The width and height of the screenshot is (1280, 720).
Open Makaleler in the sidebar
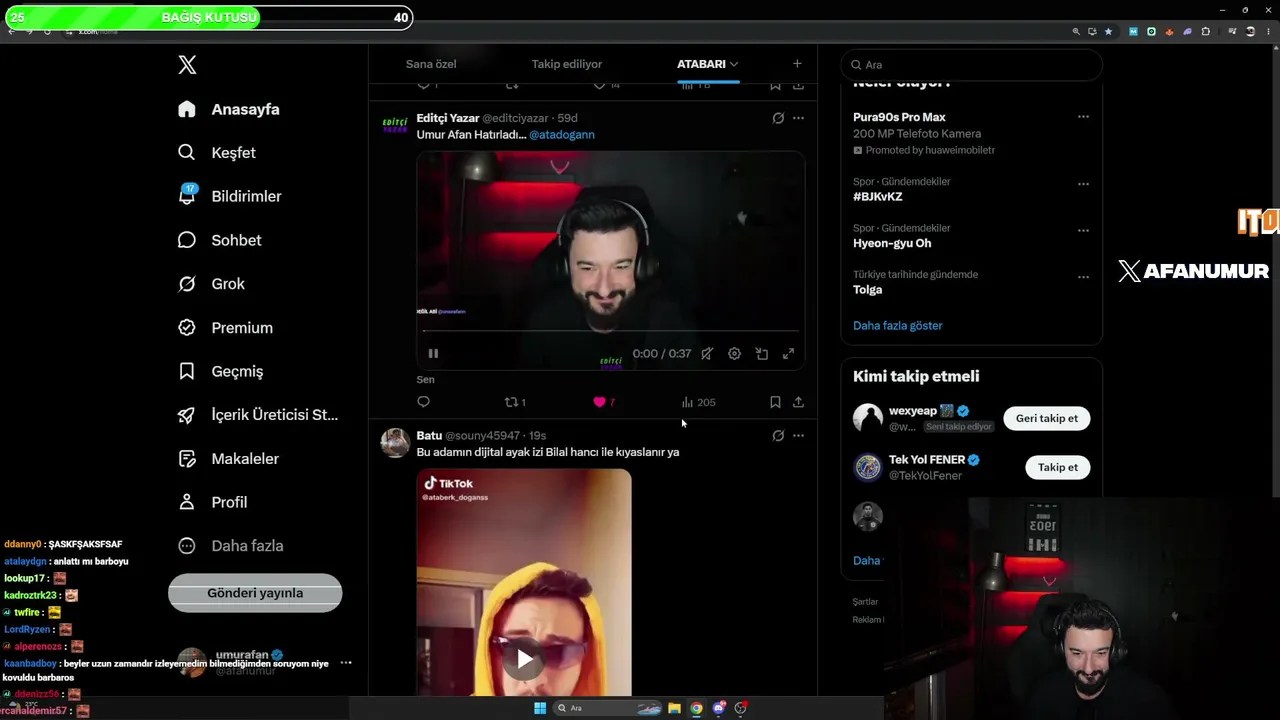tap(228, 459)
